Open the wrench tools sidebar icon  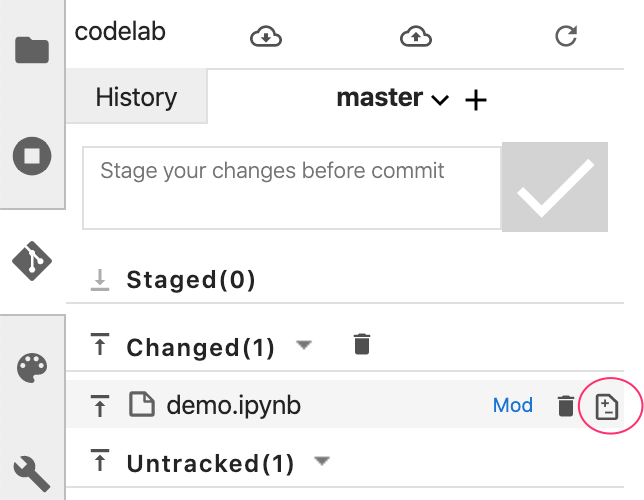[x=32, y=468]
